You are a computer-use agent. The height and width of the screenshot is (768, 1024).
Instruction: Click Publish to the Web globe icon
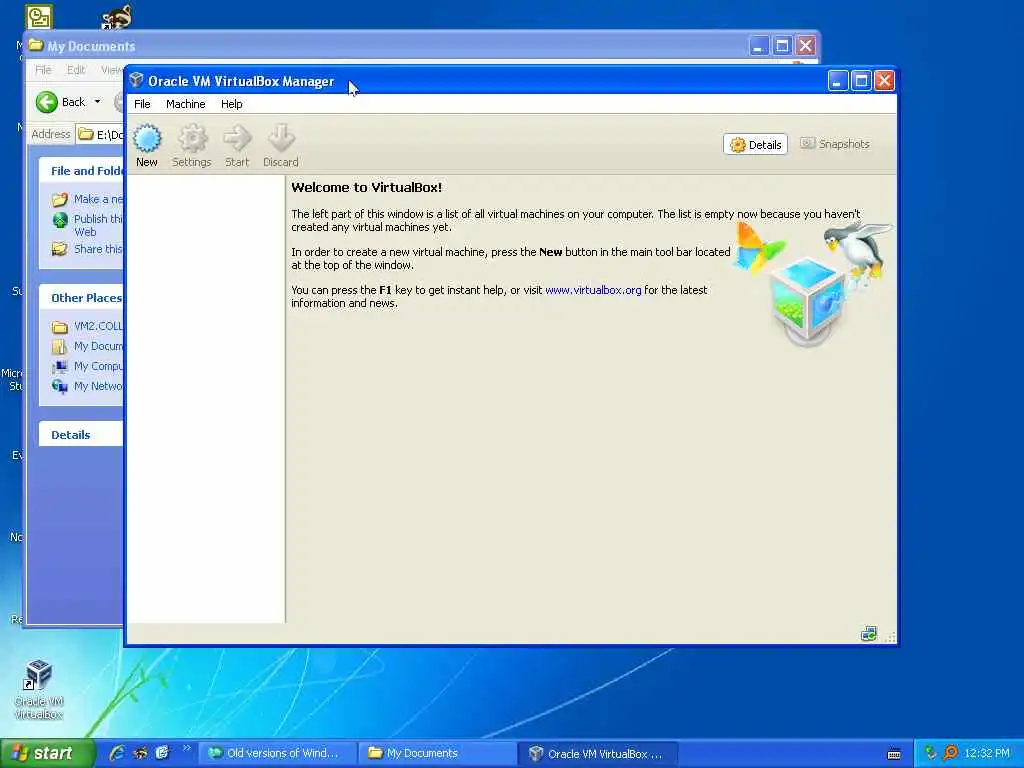point(60,219)
